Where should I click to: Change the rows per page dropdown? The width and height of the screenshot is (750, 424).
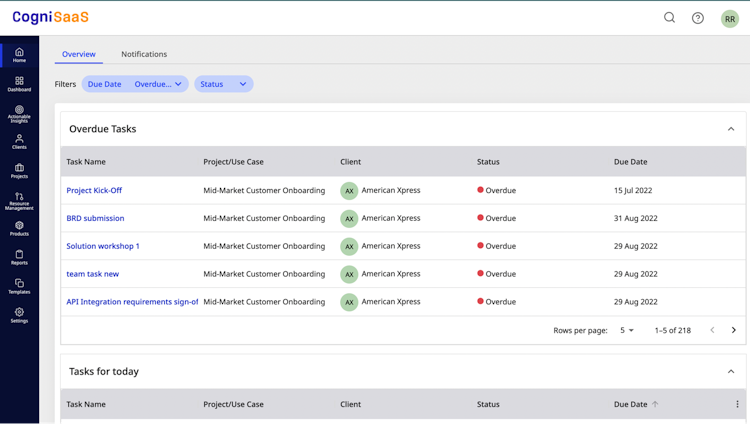627,330
